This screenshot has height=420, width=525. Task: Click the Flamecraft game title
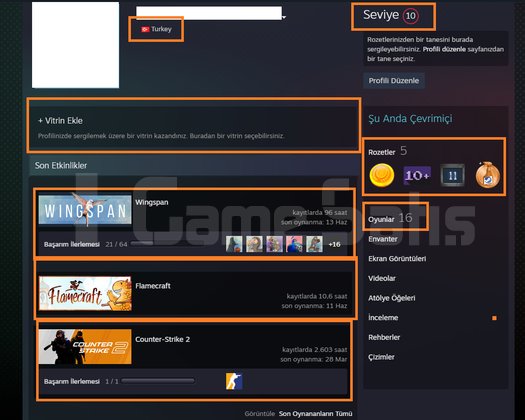[153, 286]
